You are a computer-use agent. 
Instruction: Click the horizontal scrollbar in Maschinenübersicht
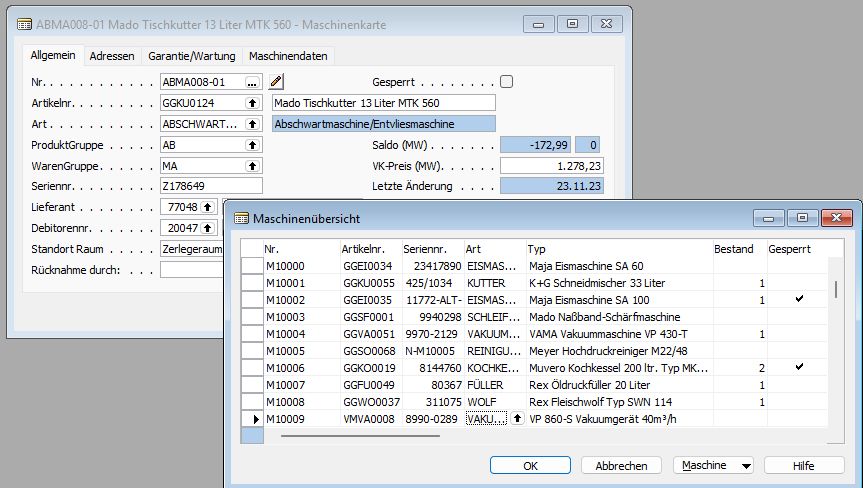pyautogui.click(x=361, y=436)
